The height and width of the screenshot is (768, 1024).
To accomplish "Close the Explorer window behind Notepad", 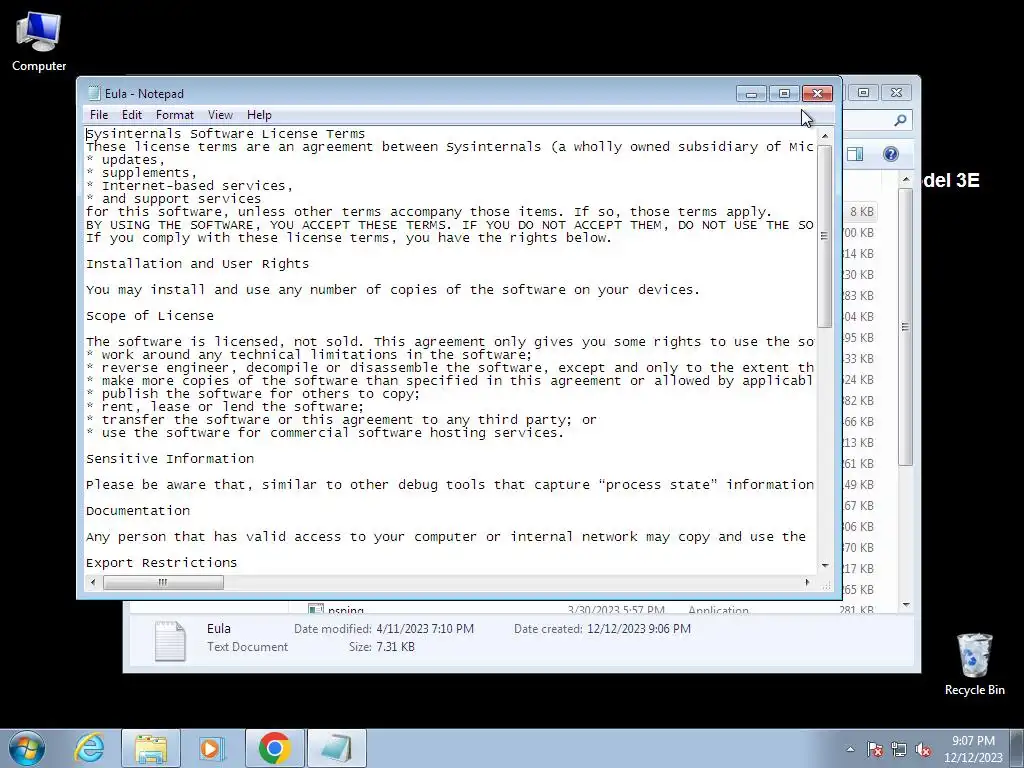I will [897, 93].
